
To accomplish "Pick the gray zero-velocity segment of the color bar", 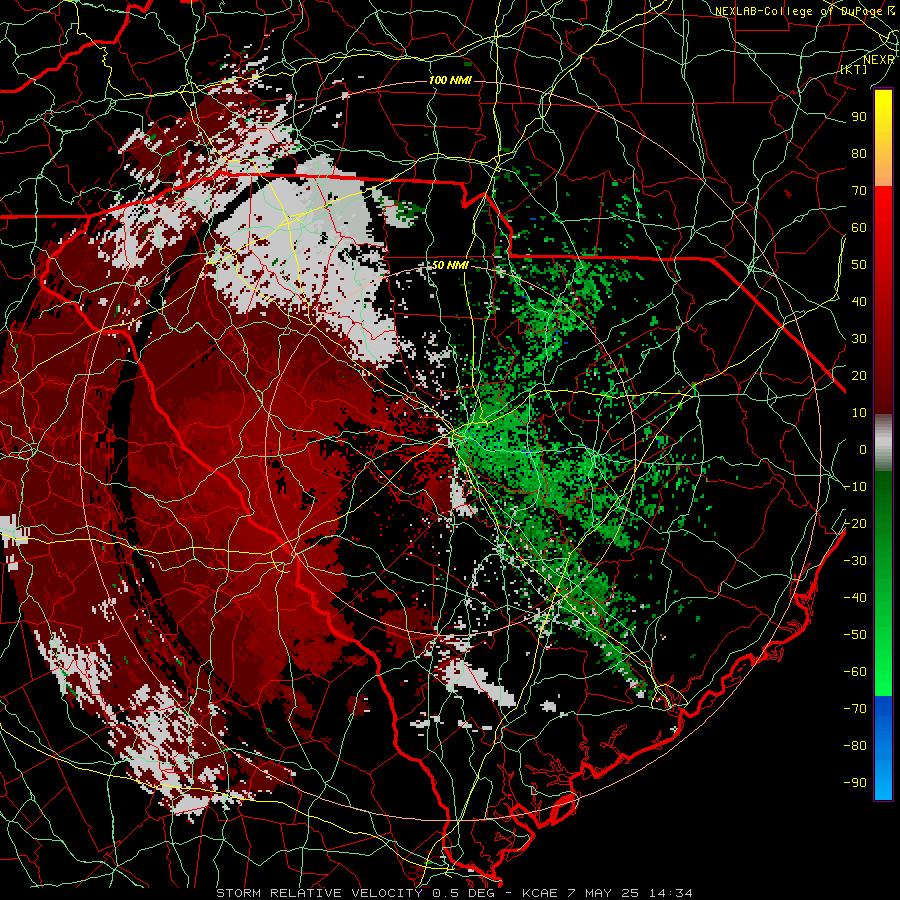I will click(883, 443).
